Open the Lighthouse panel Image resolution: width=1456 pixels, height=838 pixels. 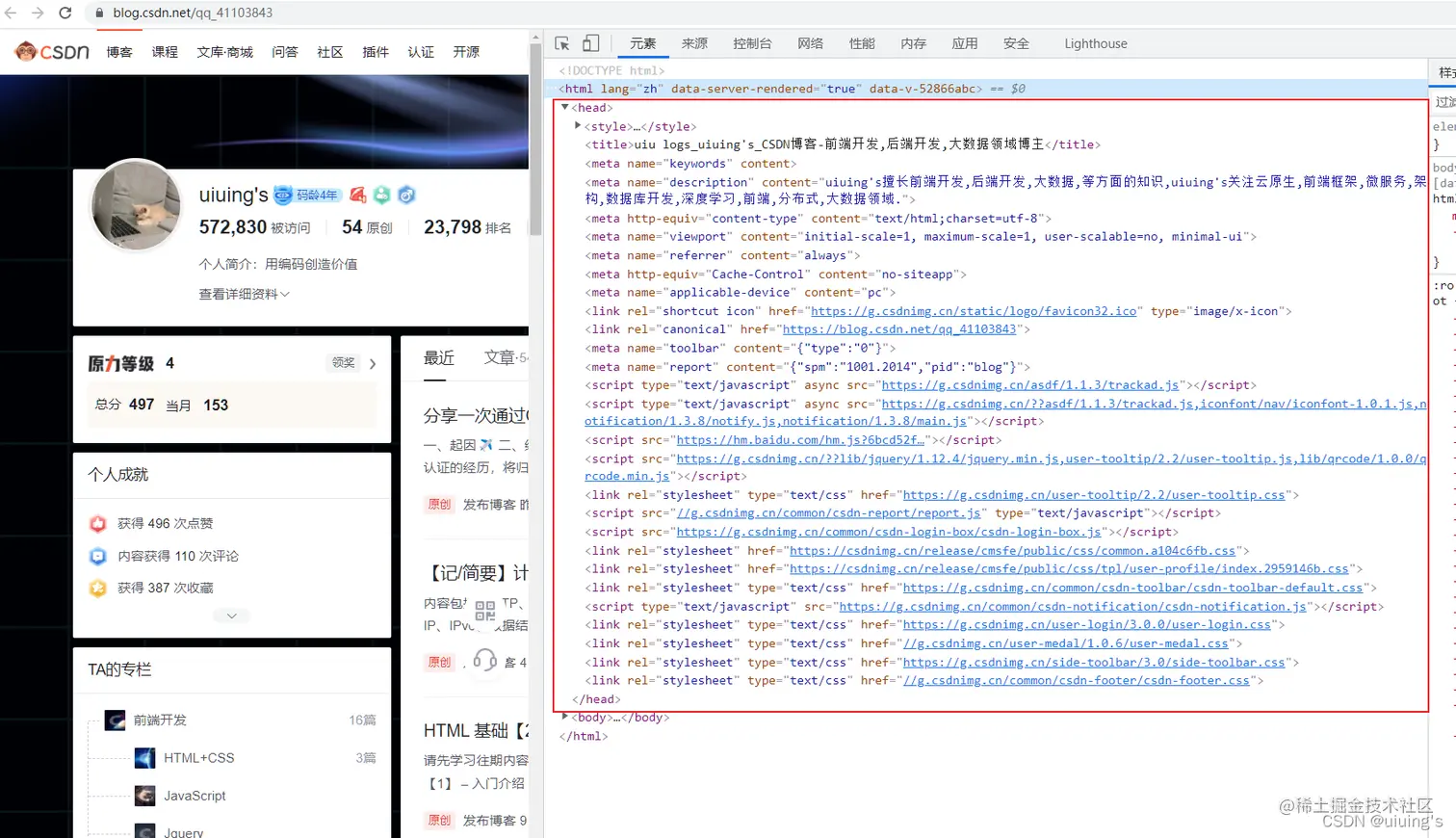point(1096,43)
